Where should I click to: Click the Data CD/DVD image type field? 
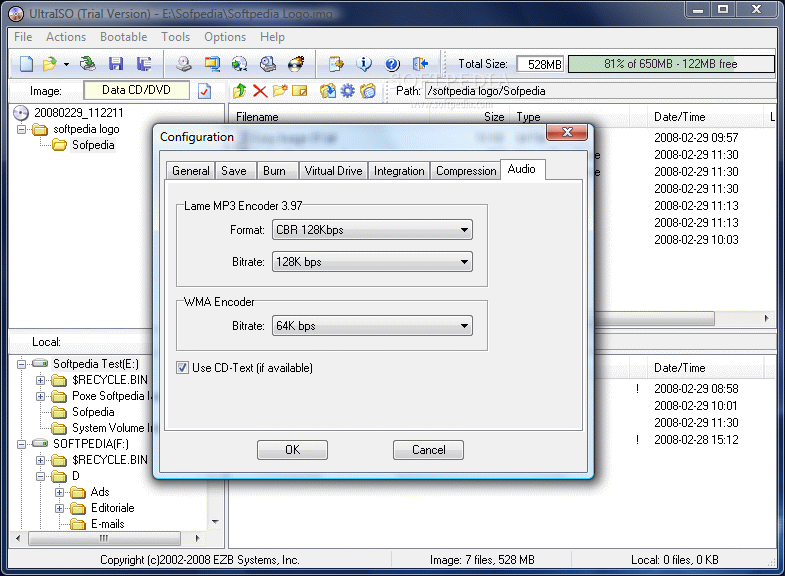click(136, 90)
